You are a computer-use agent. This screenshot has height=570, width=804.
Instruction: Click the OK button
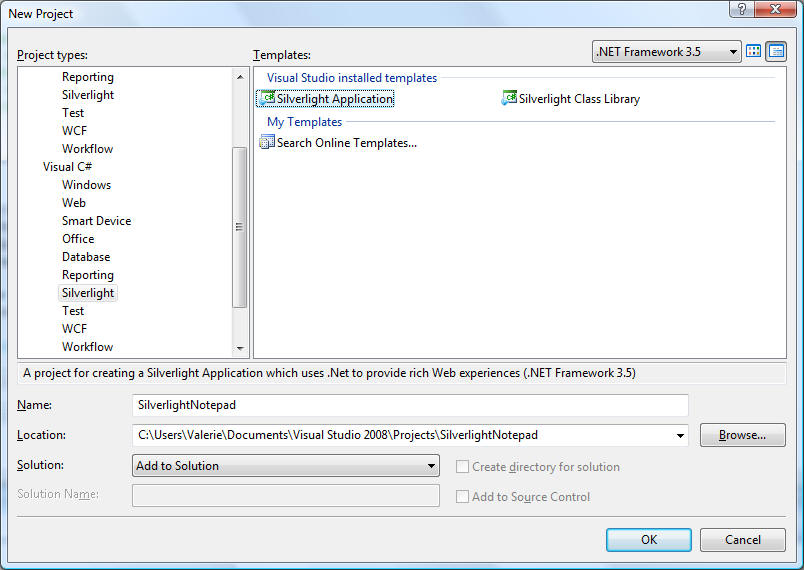[649, 540]
